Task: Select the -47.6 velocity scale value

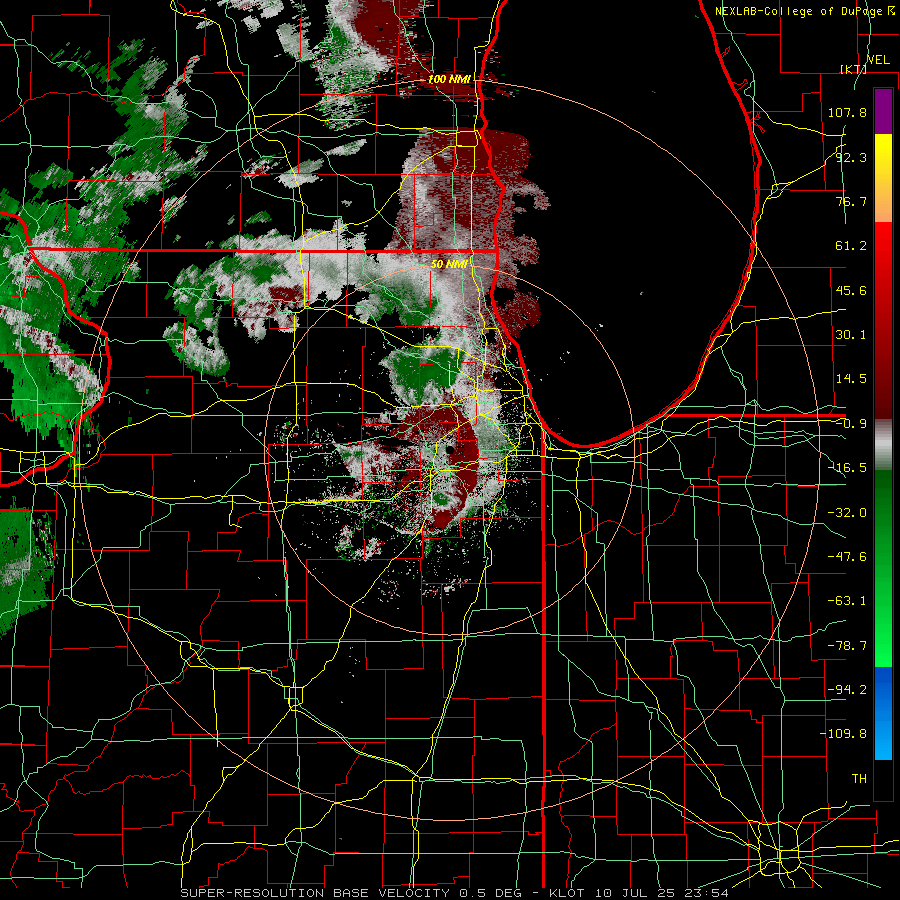Action: point(847,557)
